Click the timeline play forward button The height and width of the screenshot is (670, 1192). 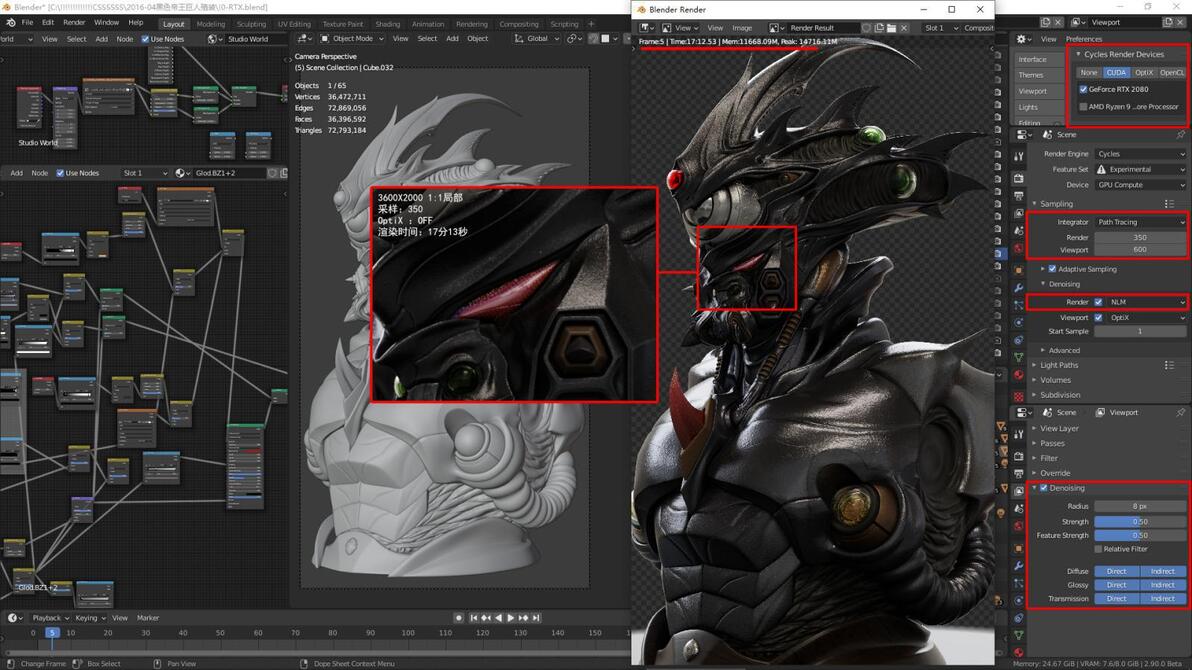tap(510, 618)
